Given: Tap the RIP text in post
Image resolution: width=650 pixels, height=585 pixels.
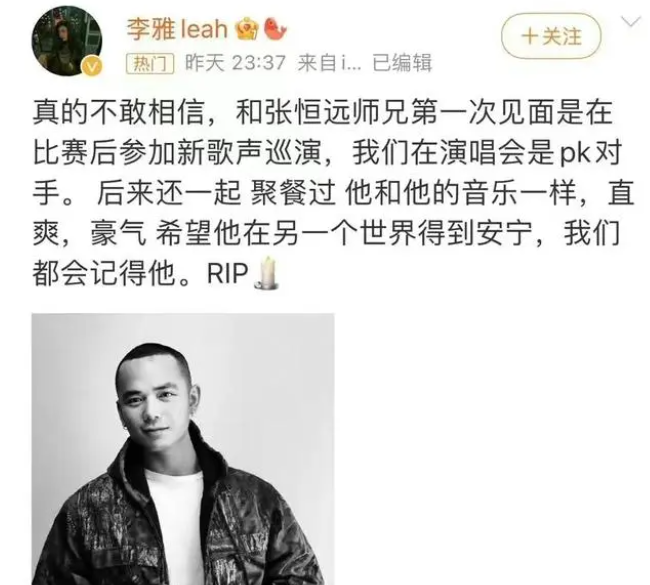Looking at the screenshot, I should [x=227, y=274].
